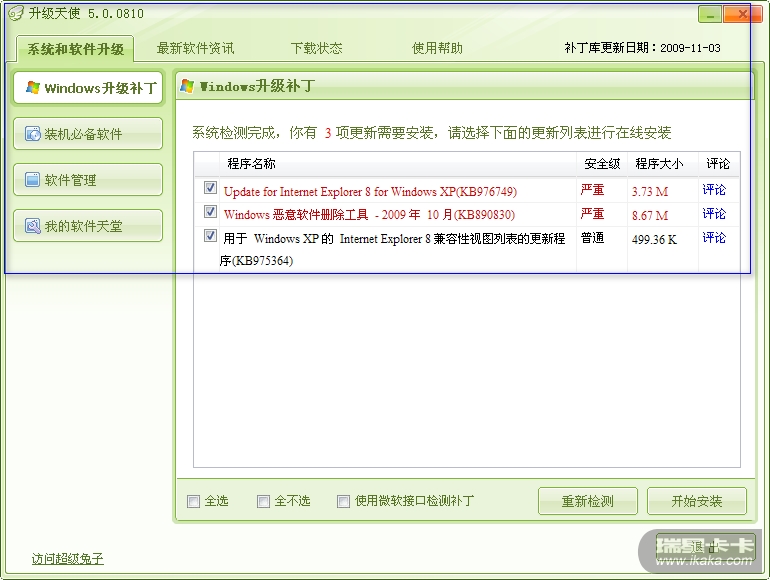Open the 使用帮助 tab
The height and width of the screenshot is (580, 770).
[x=437, y=48]
